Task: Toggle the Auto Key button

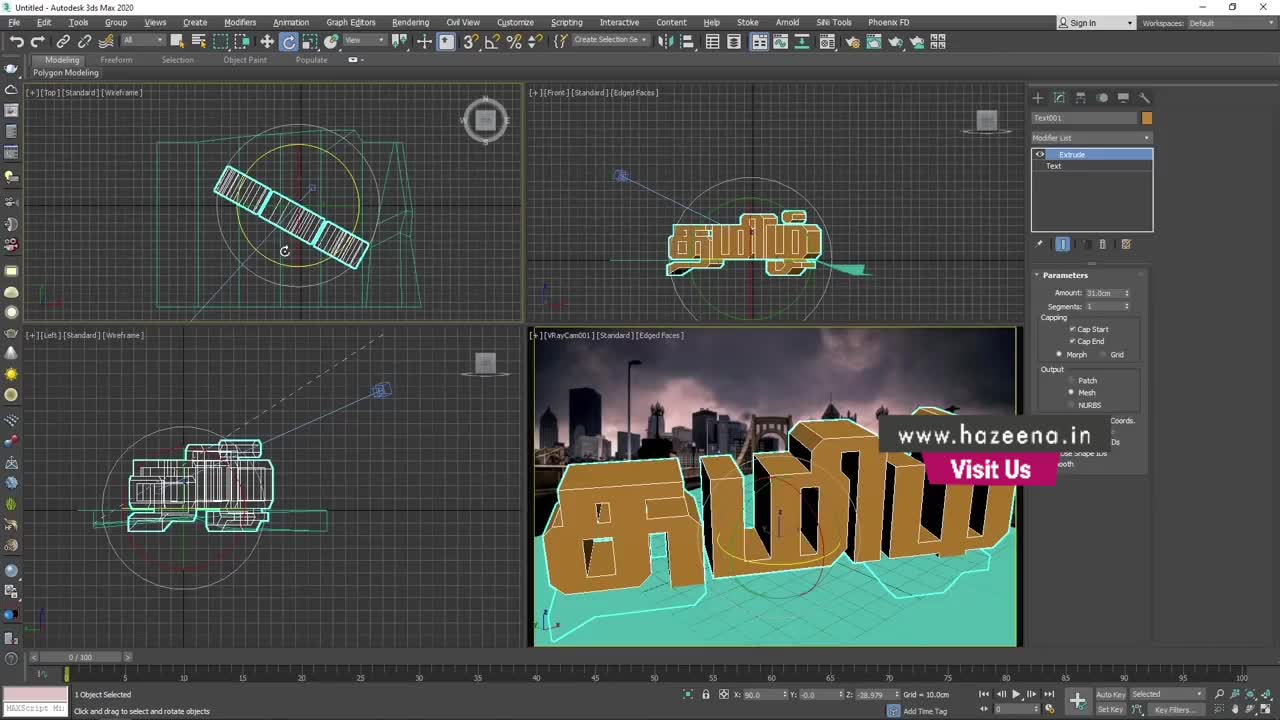Action: tap(1110, 694)
